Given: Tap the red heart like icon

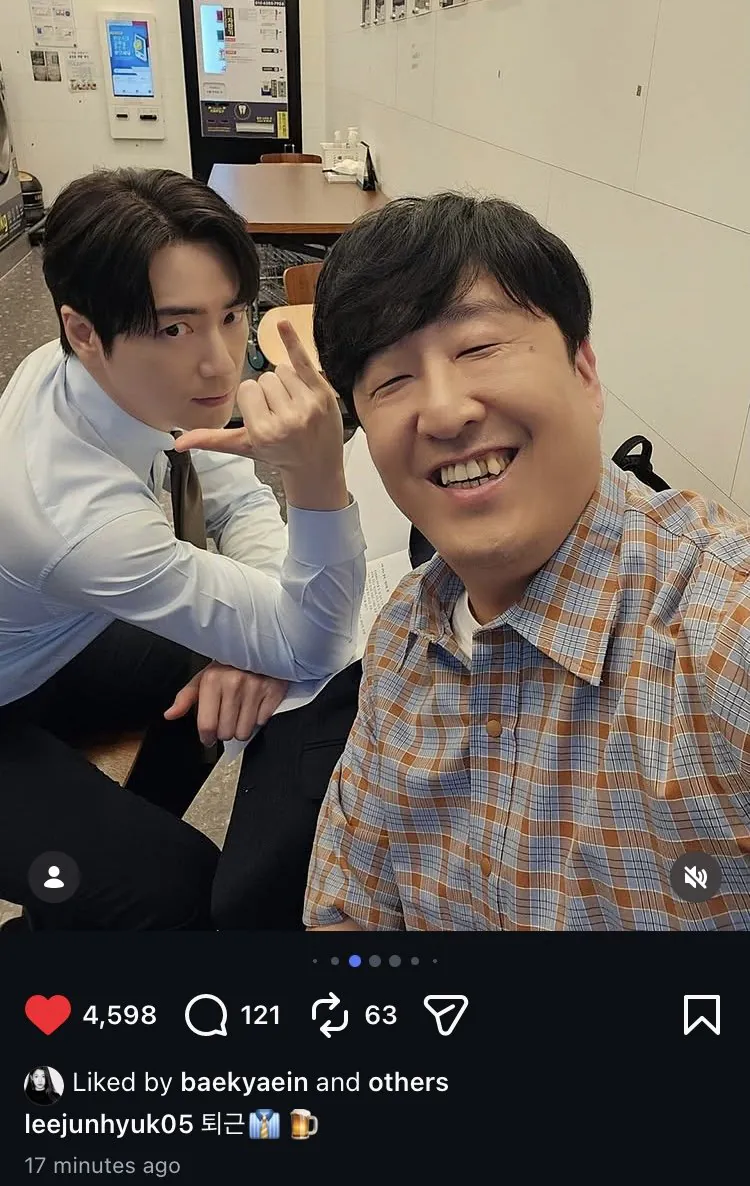Looking at the screenshot, I should coord(48,1014).
